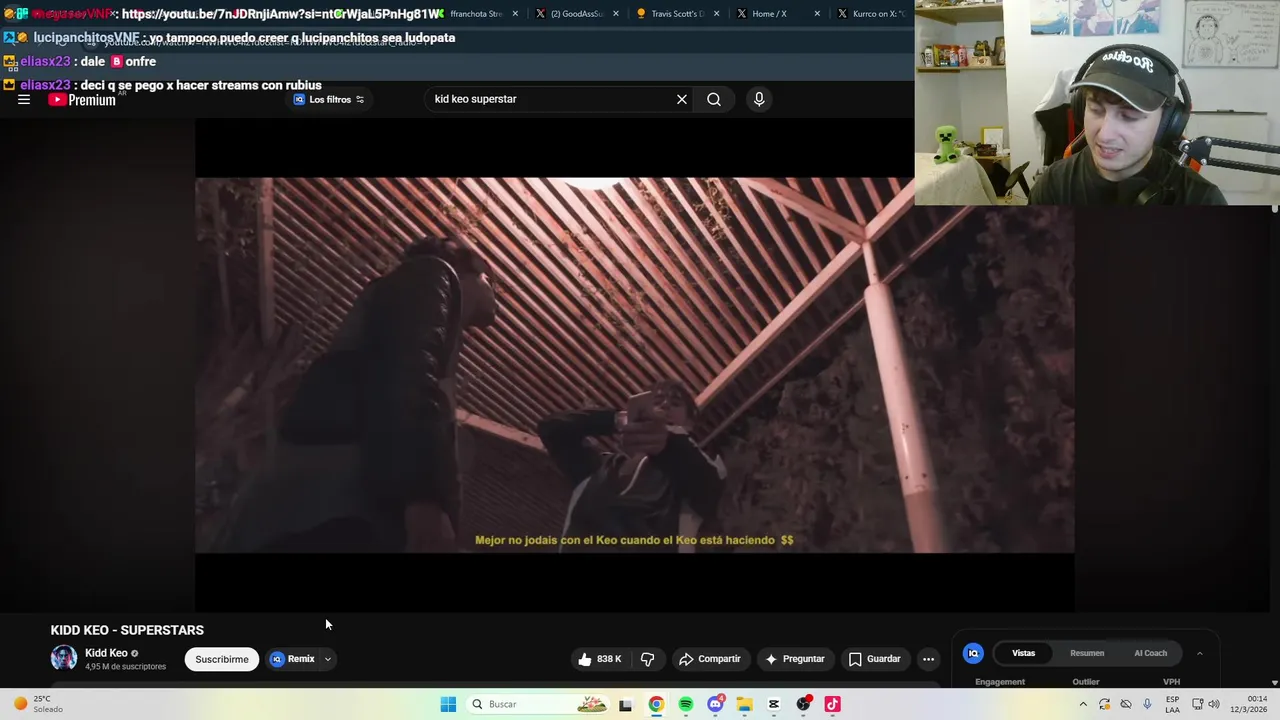Open the YouTube hamburger guide menu
Screen dimensions: 1280x720
(x=24, y=100)
